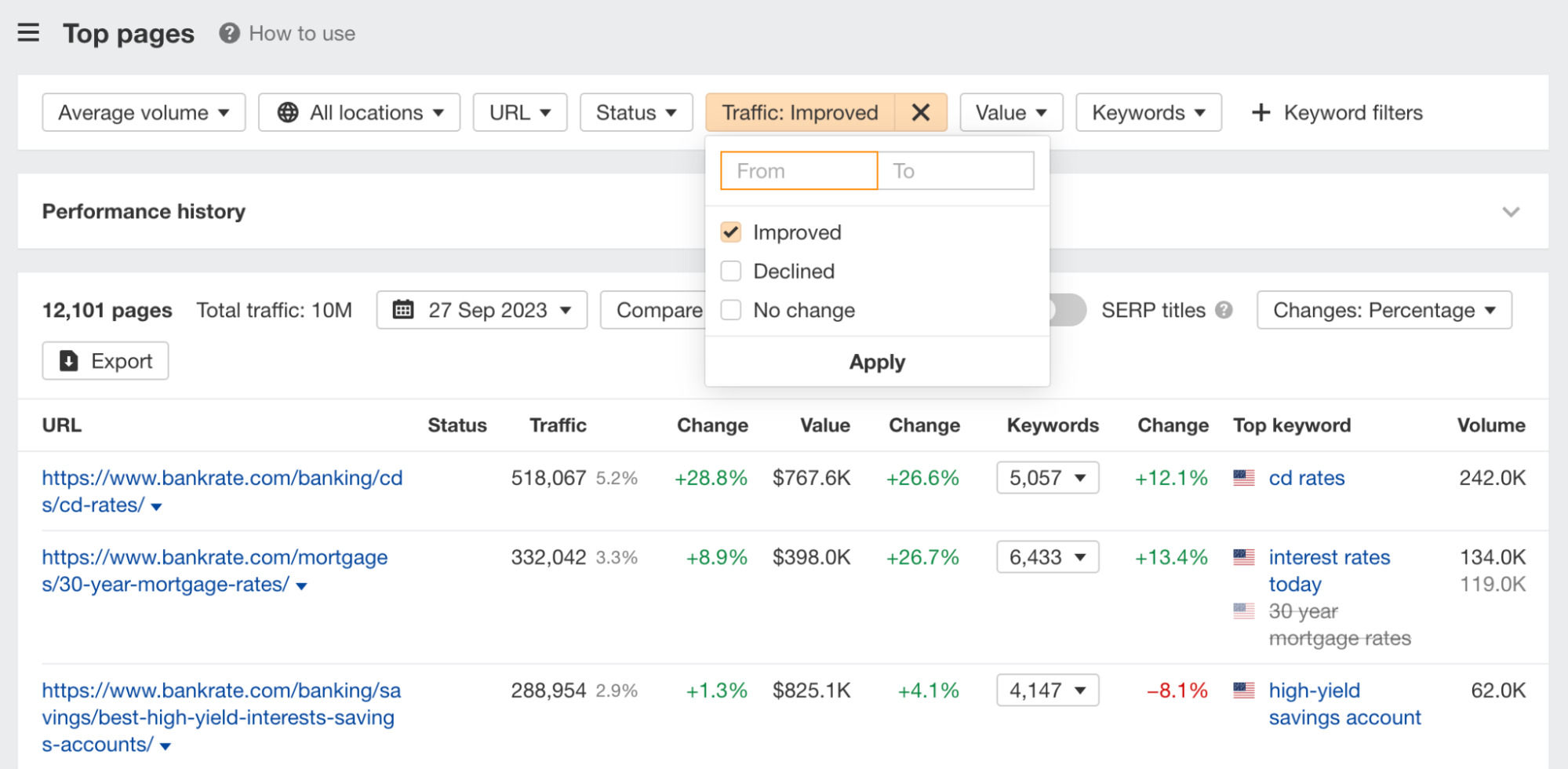Open the Average volume dropdown
Image resolution: width=1568 pixels, height=769 pixels.
[x=144, y=112]
